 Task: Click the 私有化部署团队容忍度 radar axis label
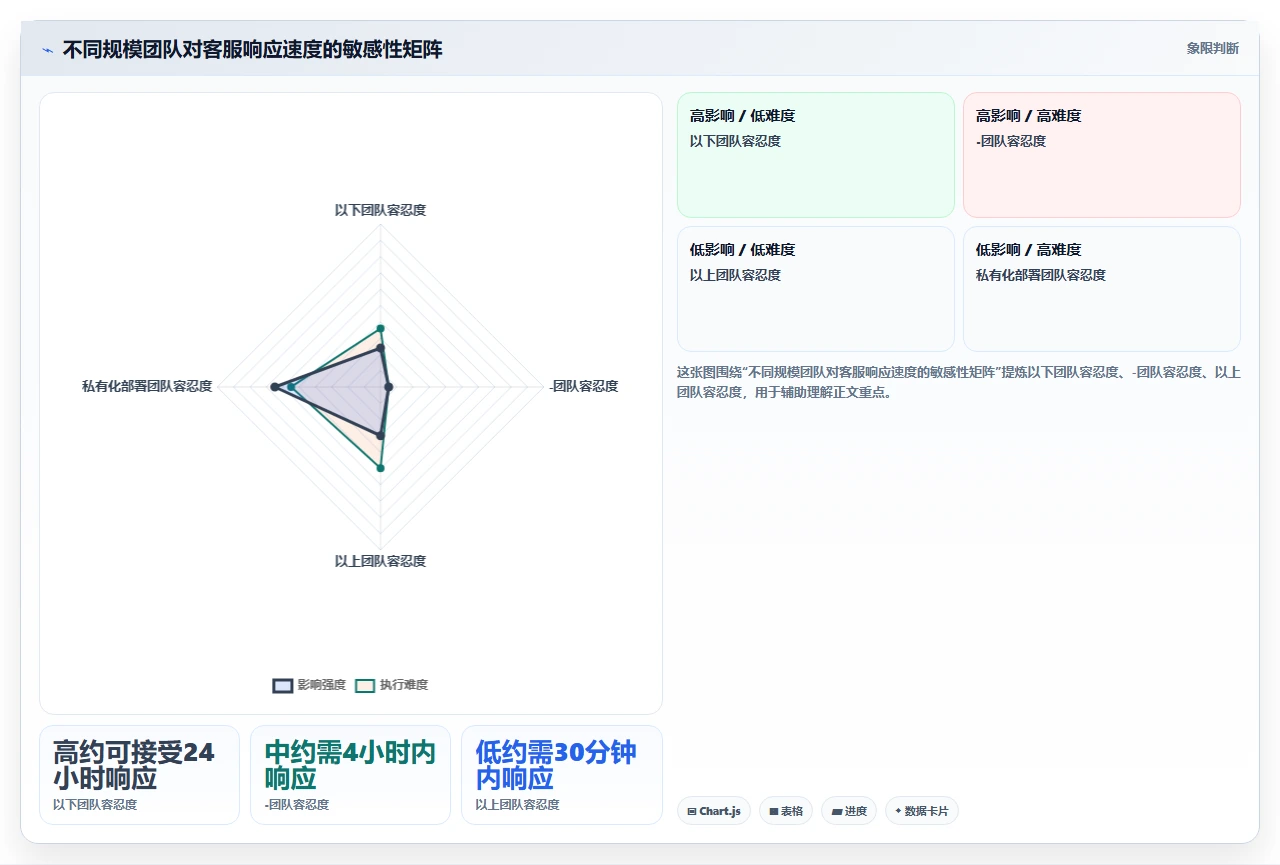(147, 386)
